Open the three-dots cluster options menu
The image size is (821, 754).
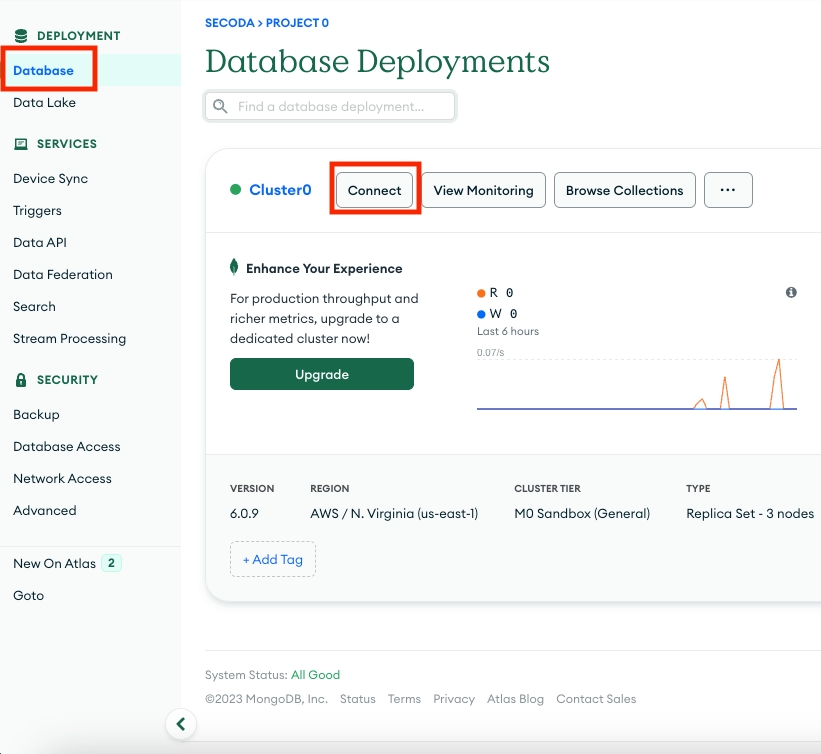(727, 190)
